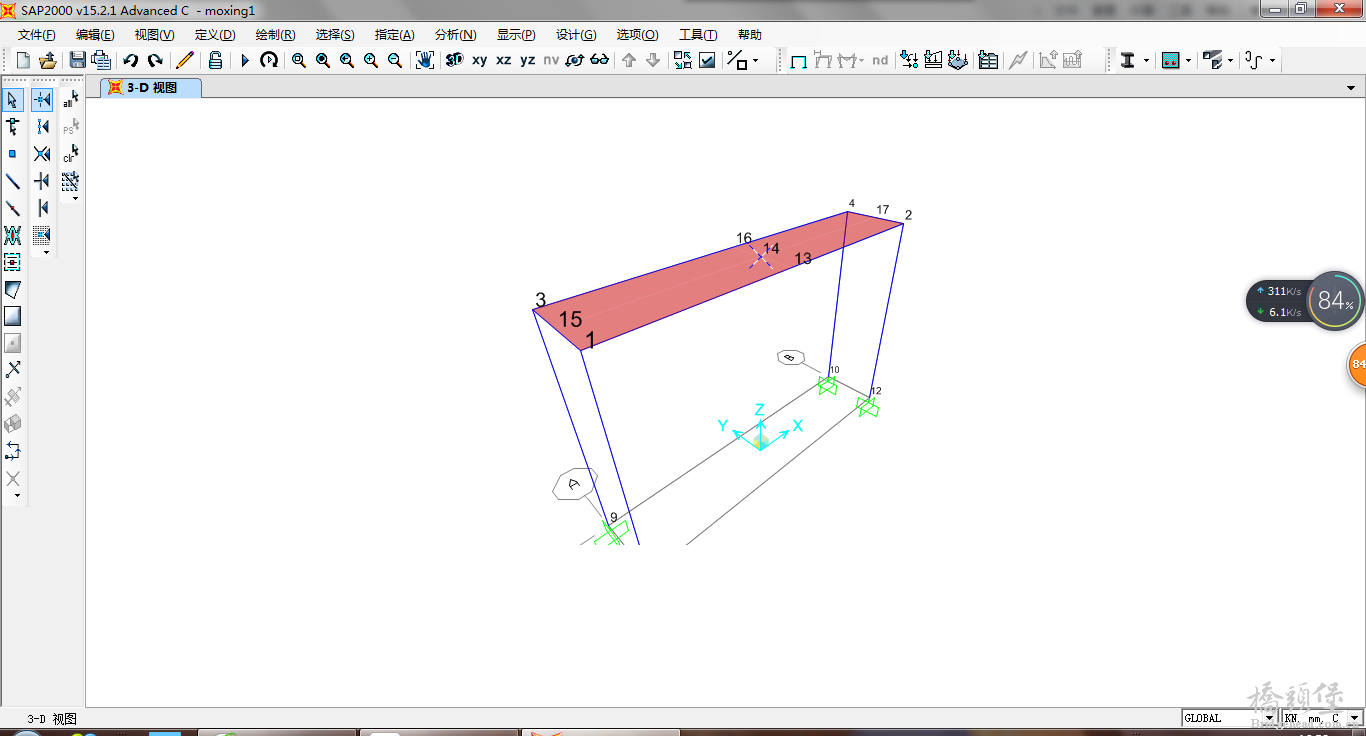Toggle perspective view glasses icon
1366x736 pixels.
click(600, 60)
